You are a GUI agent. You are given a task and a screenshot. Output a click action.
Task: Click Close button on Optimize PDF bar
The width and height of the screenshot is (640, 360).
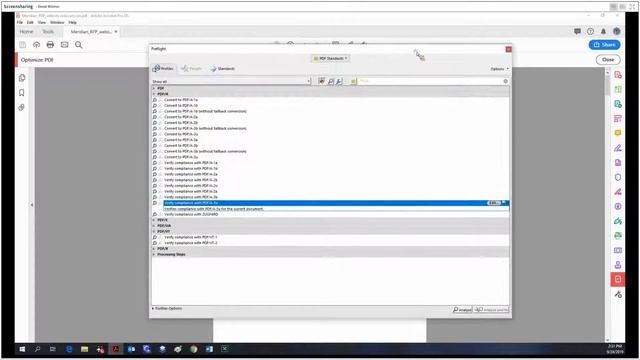click(x=608, y=60)
